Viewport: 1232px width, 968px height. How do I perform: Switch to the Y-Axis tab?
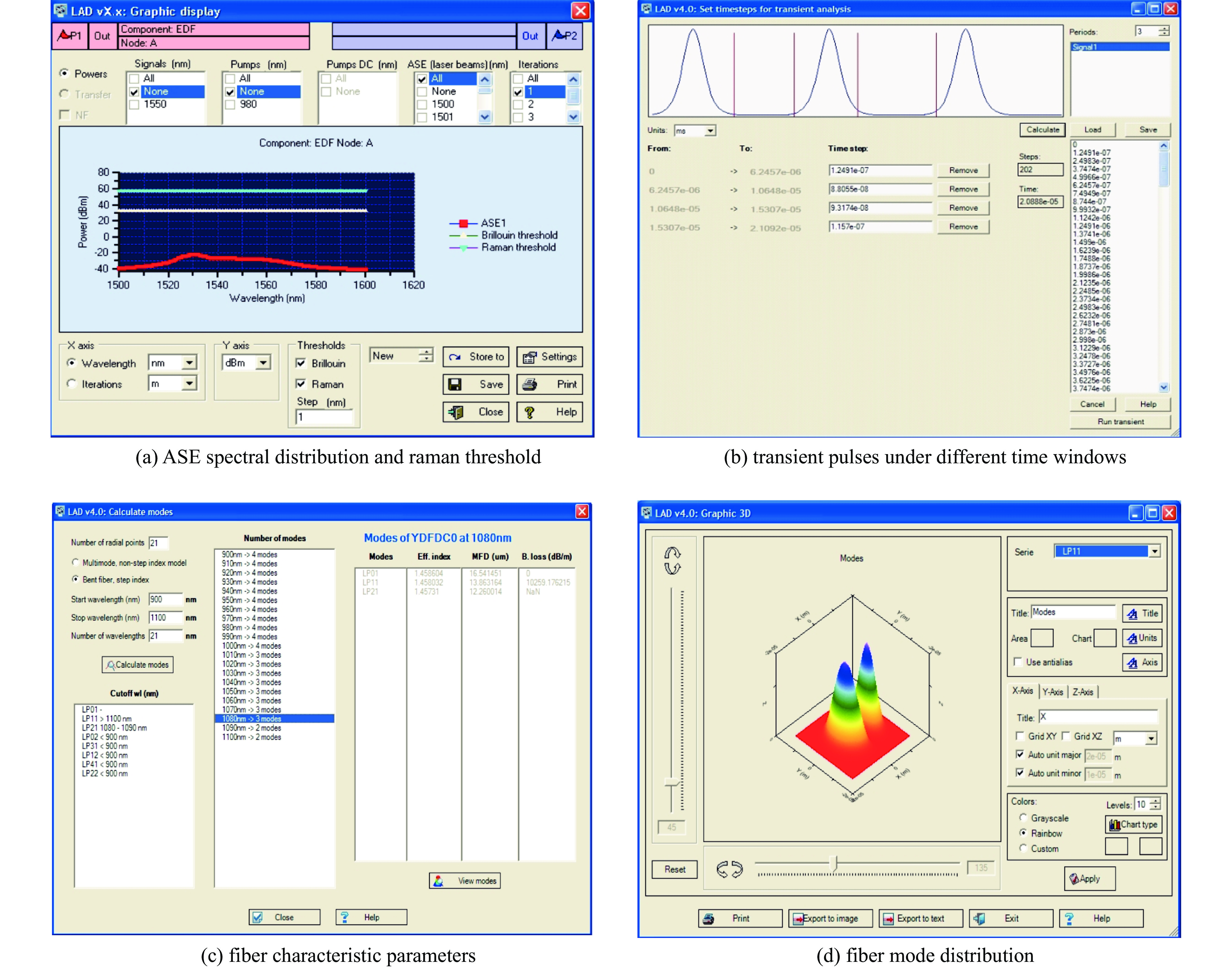(1053, 692)
